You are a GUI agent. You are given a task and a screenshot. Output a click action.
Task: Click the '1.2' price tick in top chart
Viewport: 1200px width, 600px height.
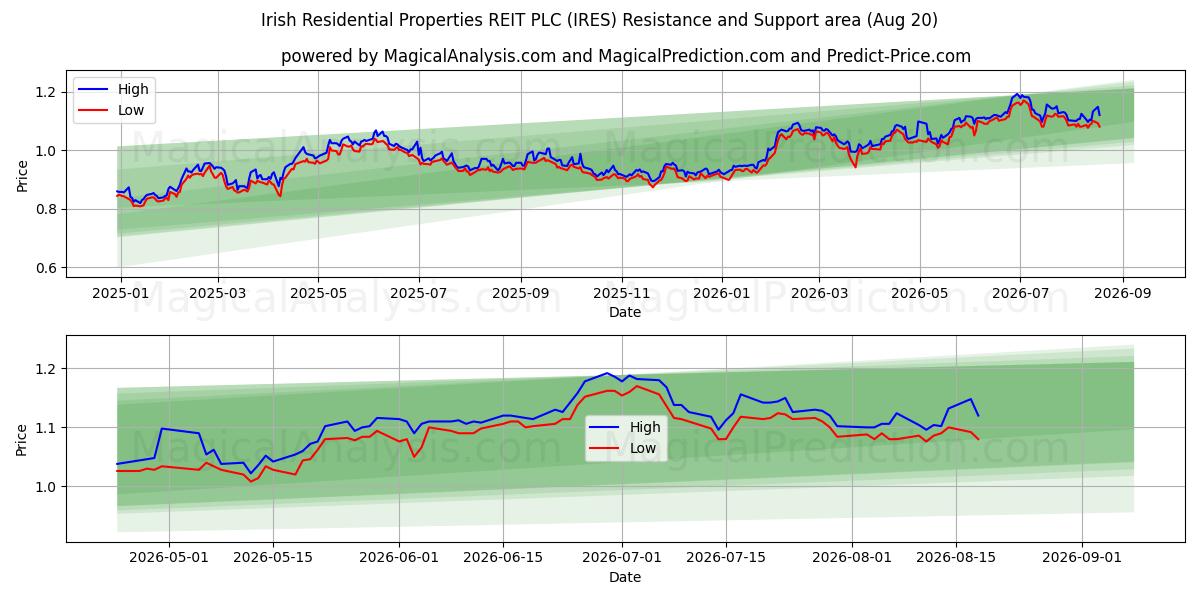click(x=49, y=92)
